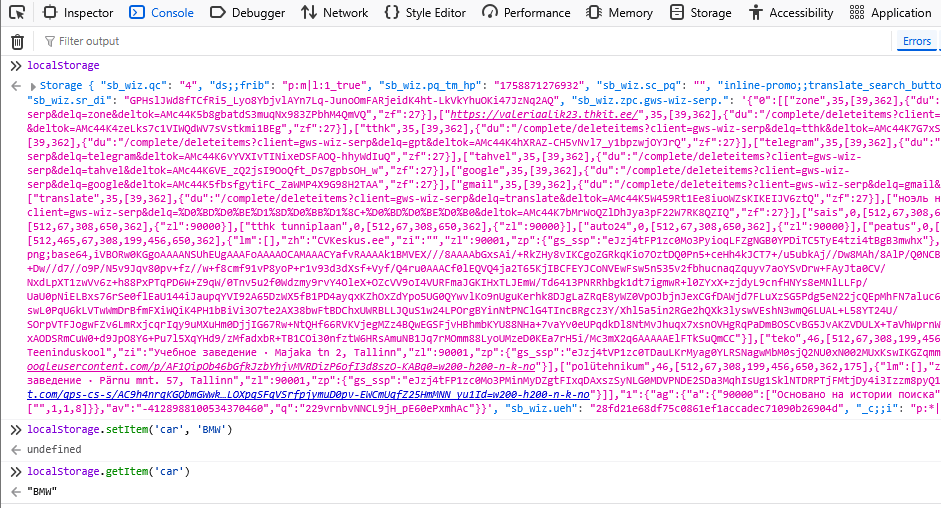This screenshot has height=508, width=941.
Task: Open the Accessibility panel
Action: (x=791, y=13)
